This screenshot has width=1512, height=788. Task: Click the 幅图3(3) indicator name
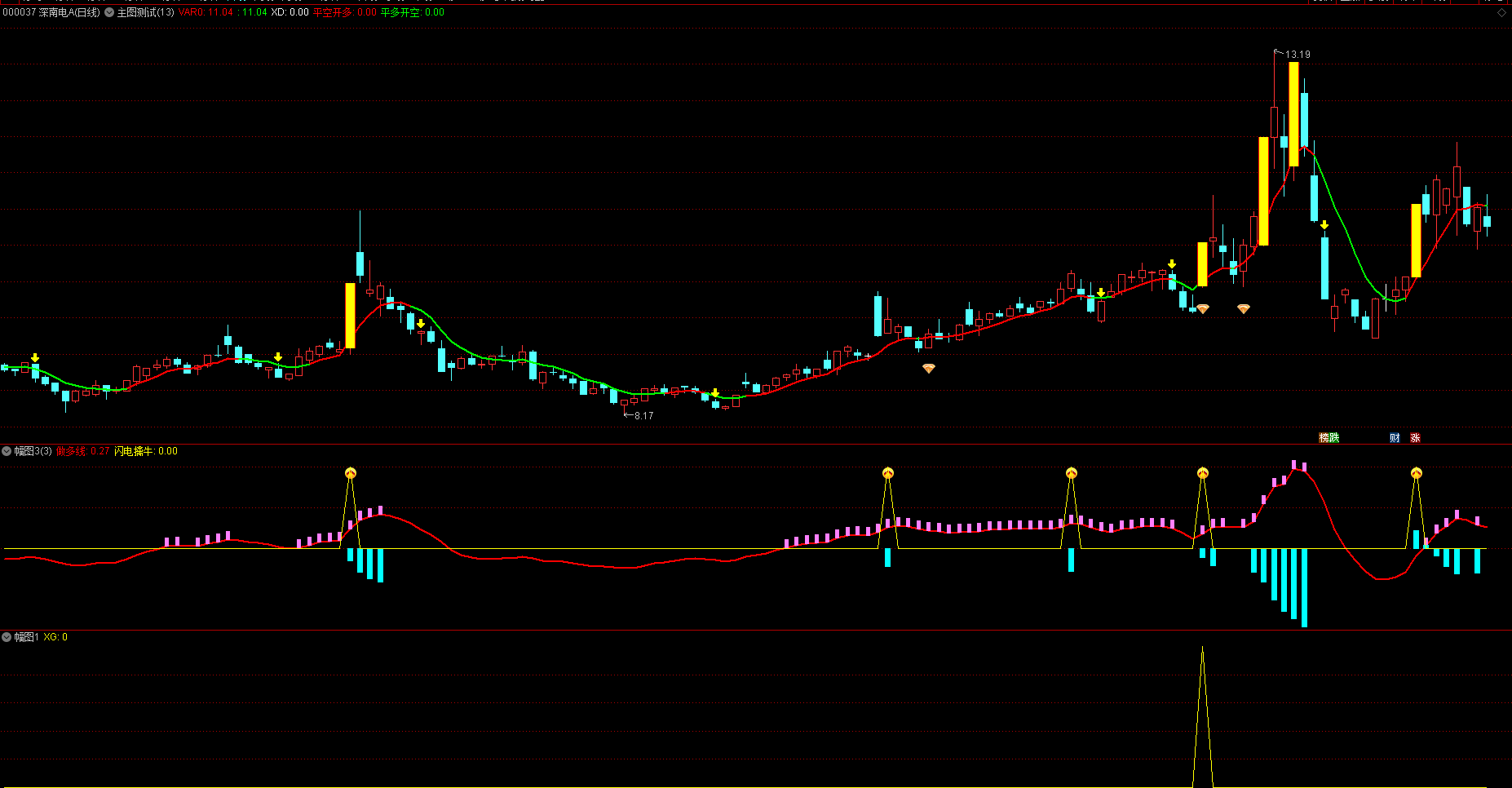click(33, 451)
